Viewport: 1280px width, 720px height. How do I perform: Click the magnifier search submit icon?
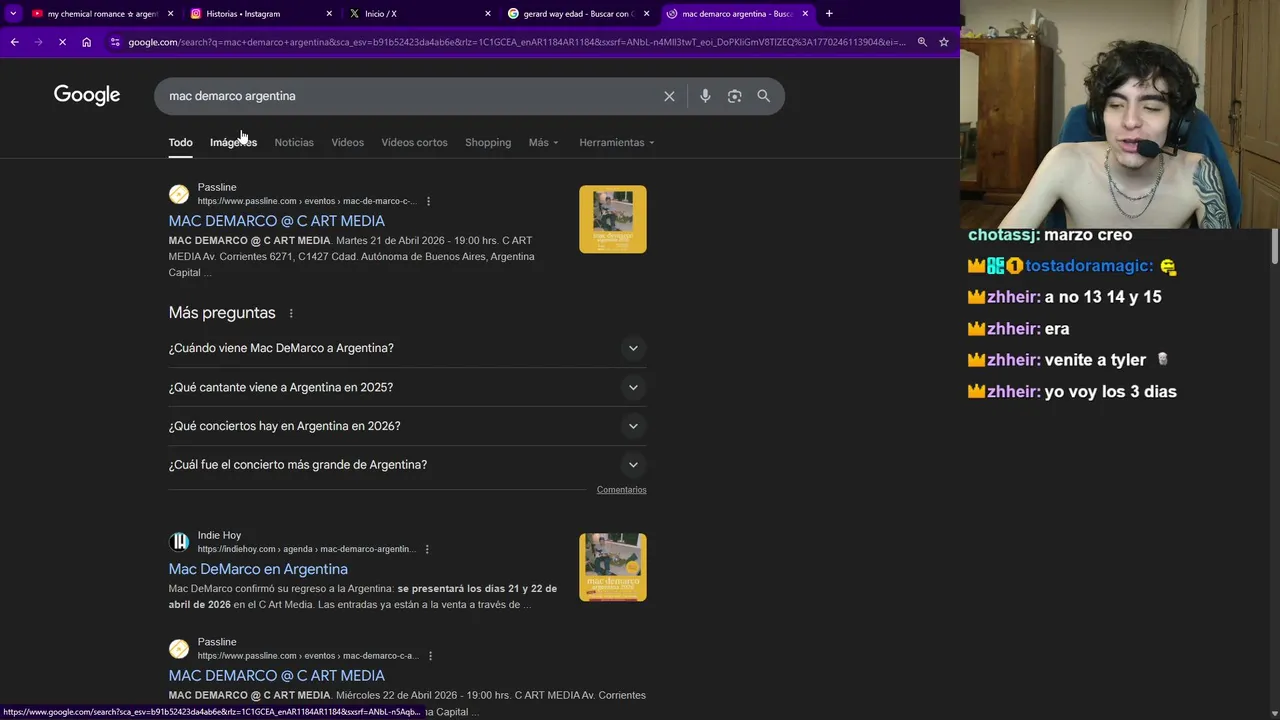click(764, 96)
